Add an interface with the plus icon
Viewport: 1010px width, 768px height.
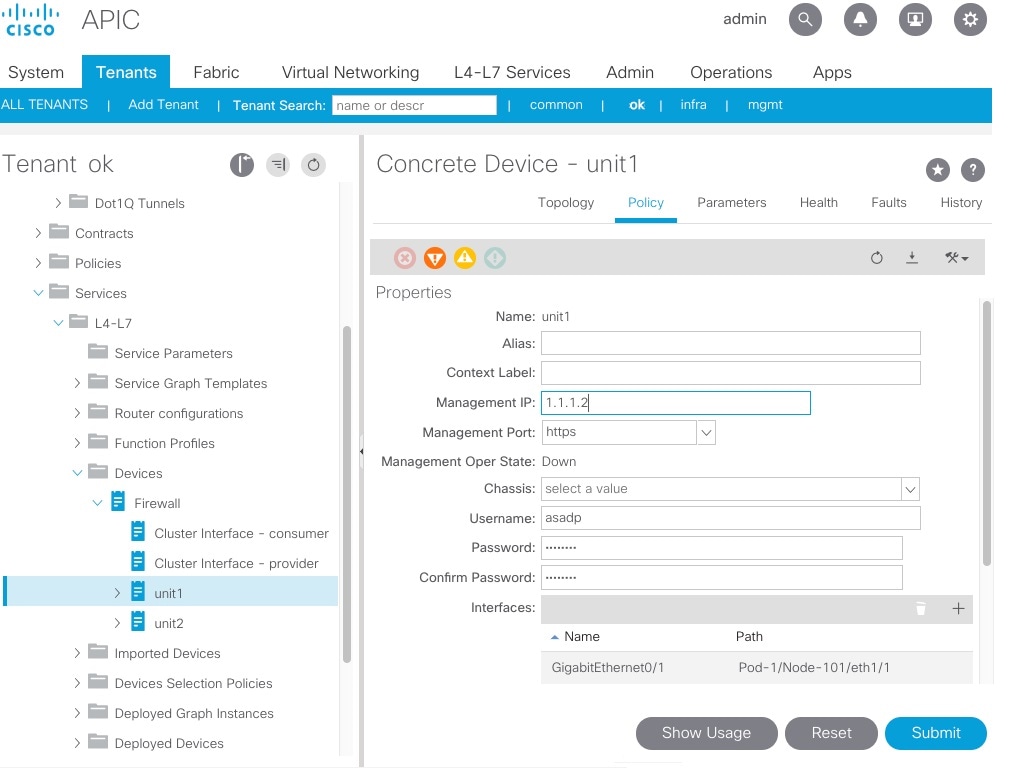click(x=958, y=609)
